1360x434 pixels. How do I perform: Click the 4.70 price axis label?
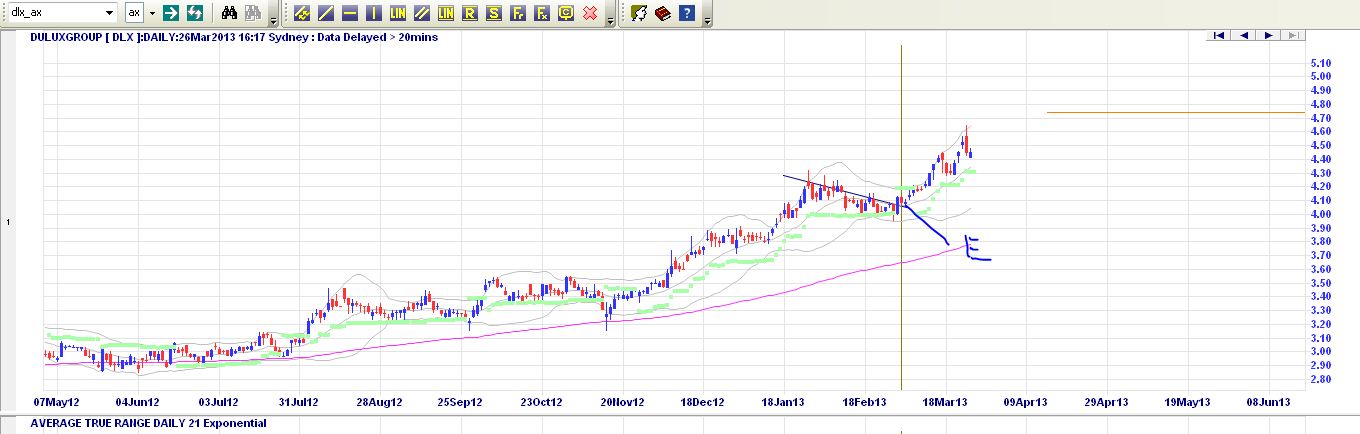1320,118
